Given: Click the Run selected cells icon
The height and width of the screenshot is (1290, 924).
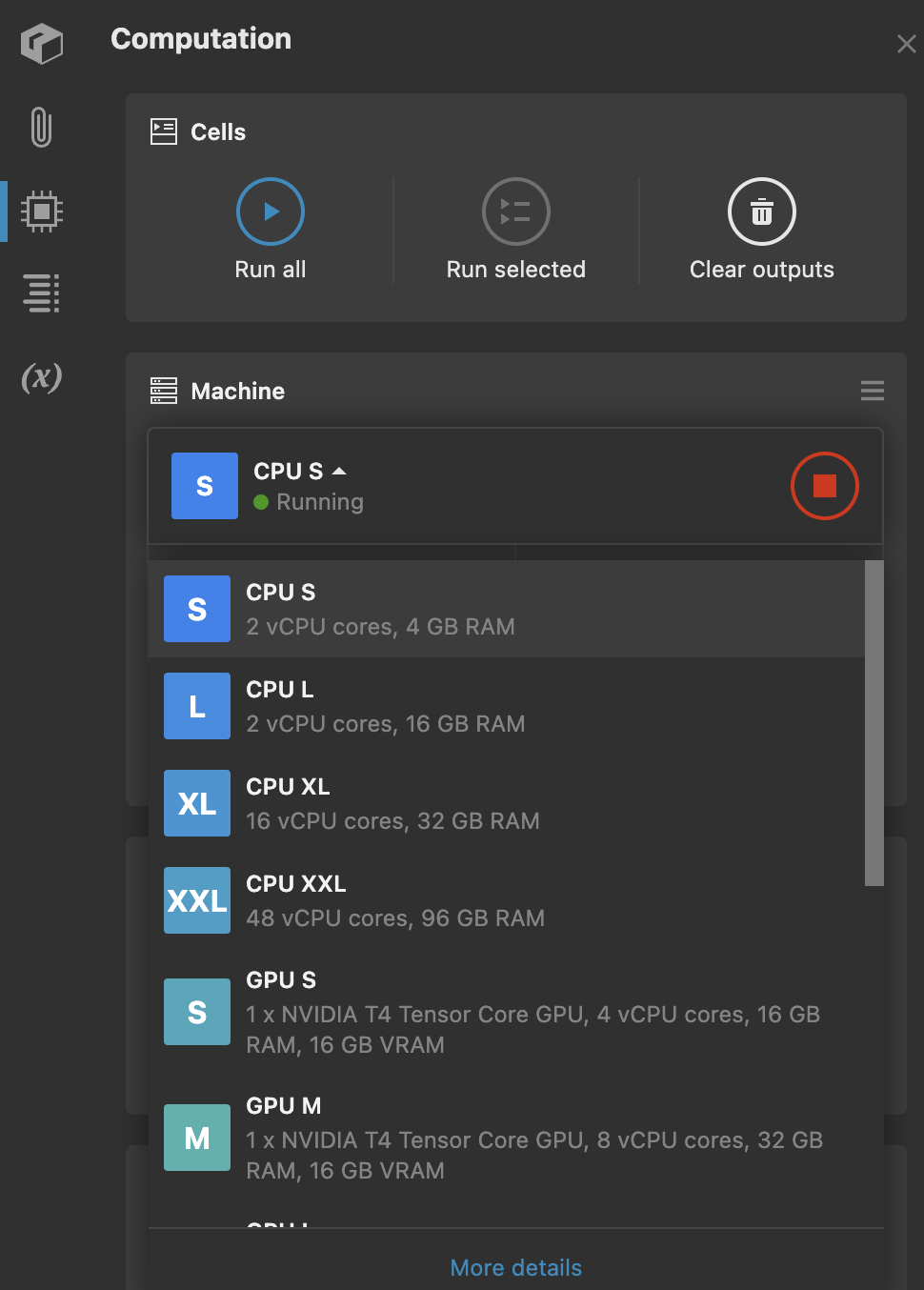Looking at the screenshot, I should tap(515, 212).
